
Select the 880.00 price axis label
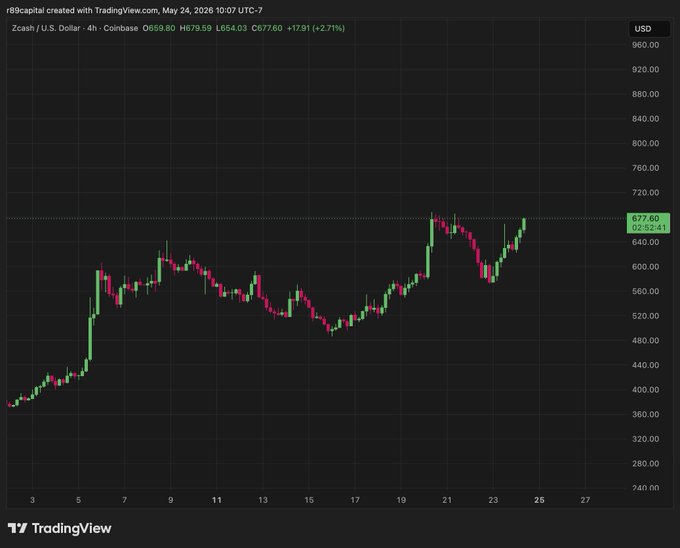645,94
